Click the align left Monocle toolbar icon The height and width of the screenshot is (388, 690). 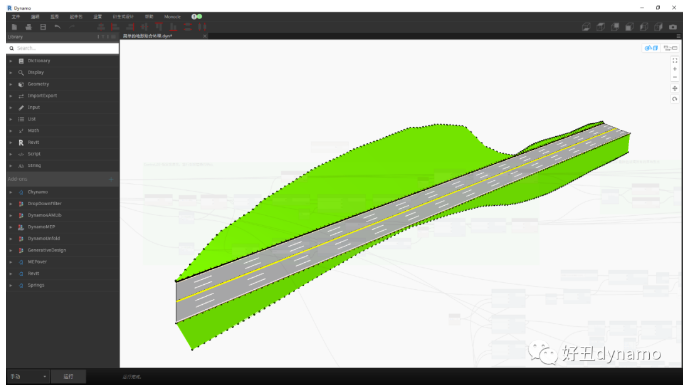coord(115,27)
